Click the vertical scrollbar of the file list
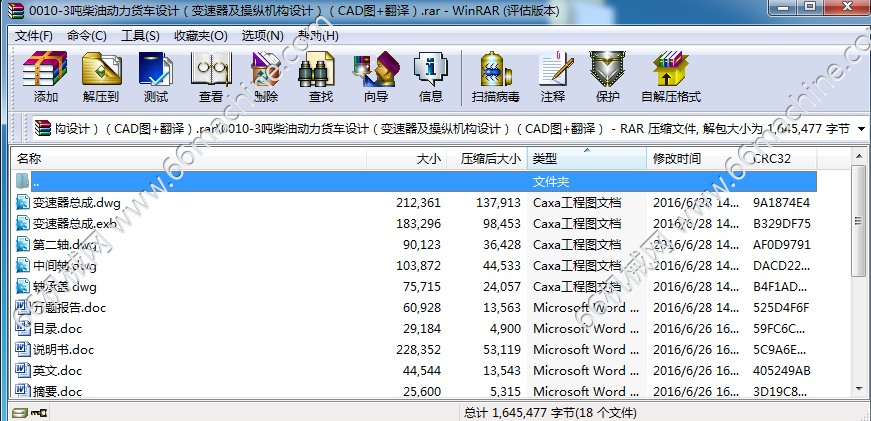This screenshot has height=421, width=871. [860, 272]
